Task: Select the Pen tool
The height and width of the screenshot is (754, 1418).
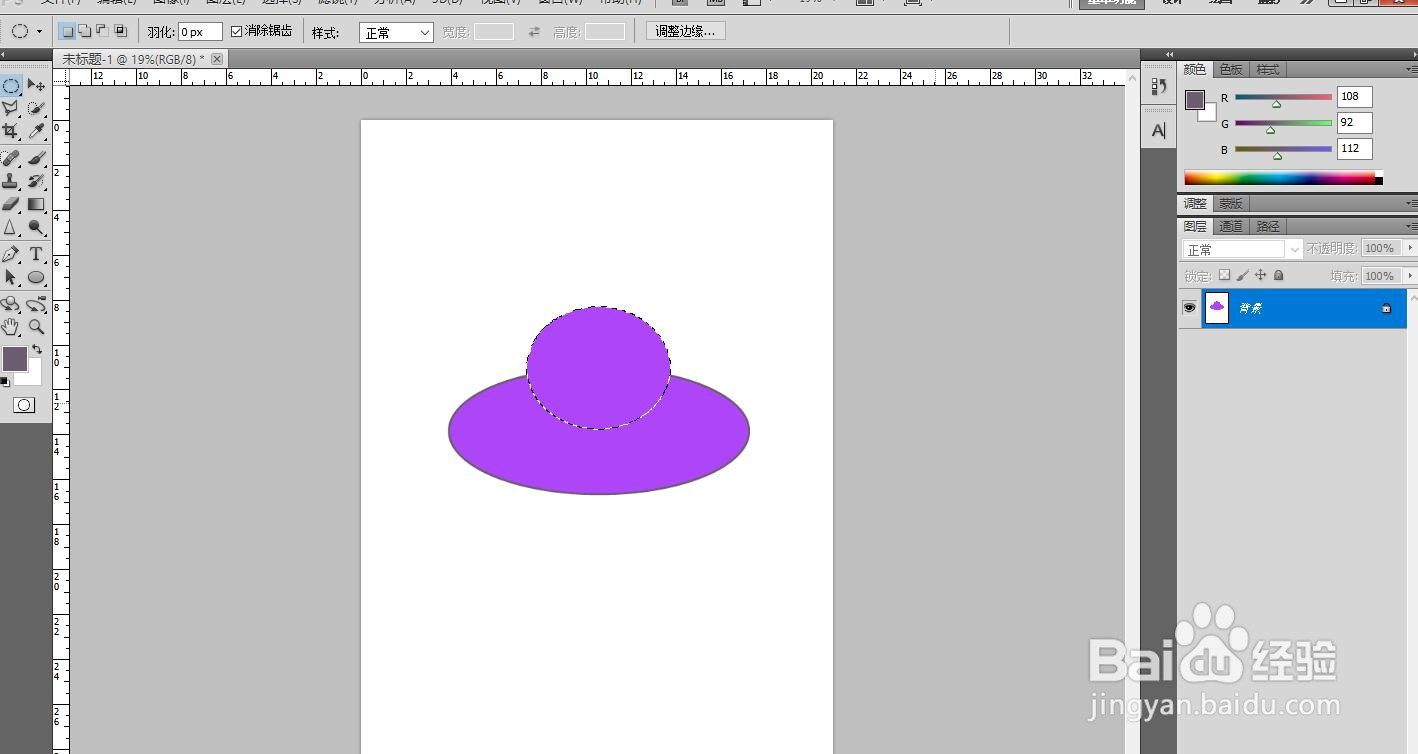Action: 11,254
